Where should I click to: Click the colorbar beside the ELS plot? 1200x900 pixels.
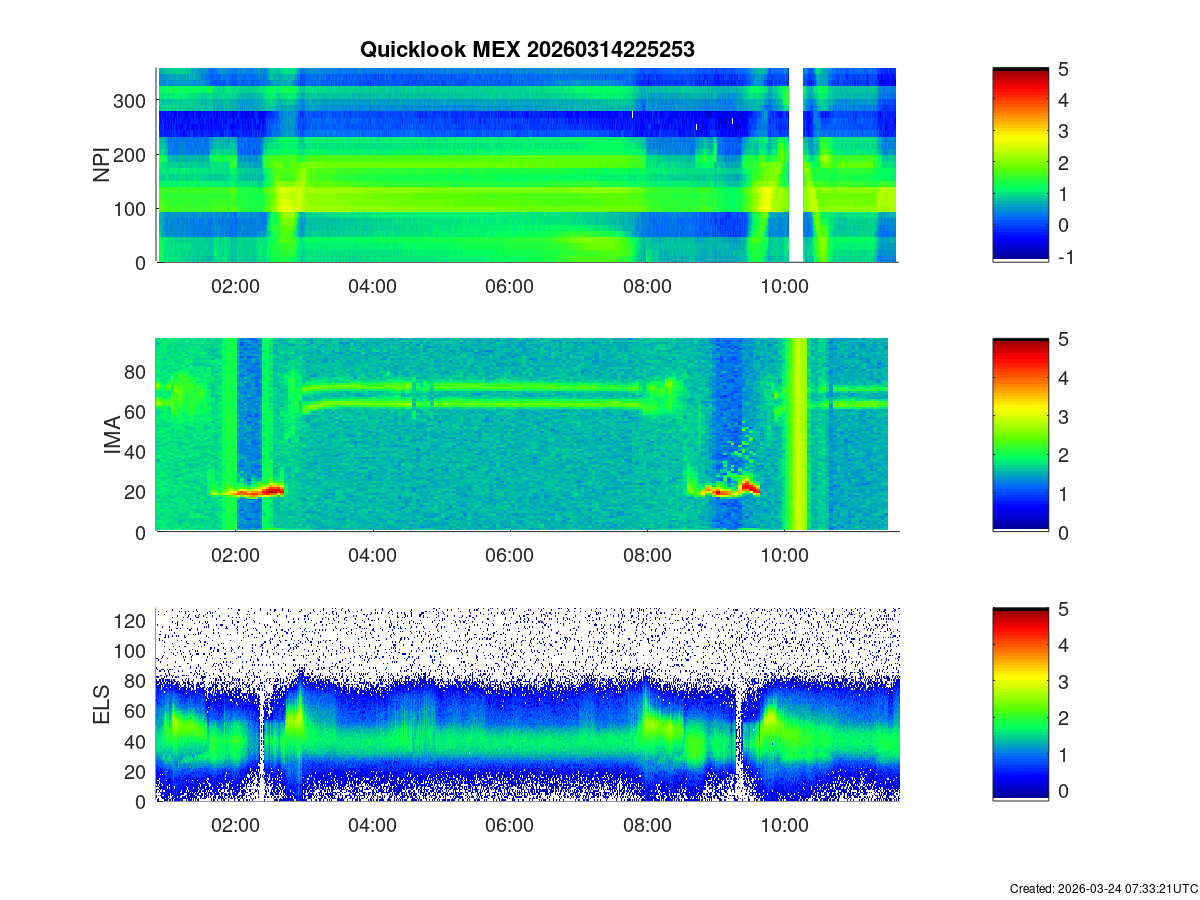(x=1020, y=705)
